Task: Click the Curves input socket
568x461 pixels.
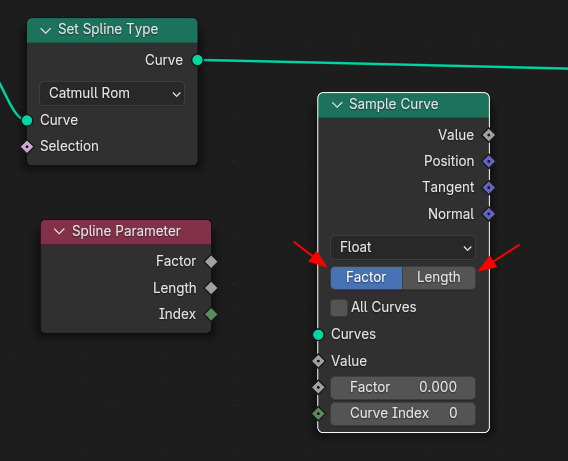Action: pos(318,335)
